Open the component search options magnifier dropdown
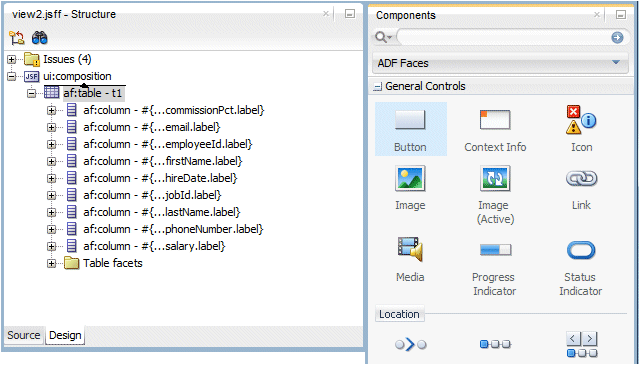Image resolution: width=640 pixels, height=365 pixels. coord(383,38)
